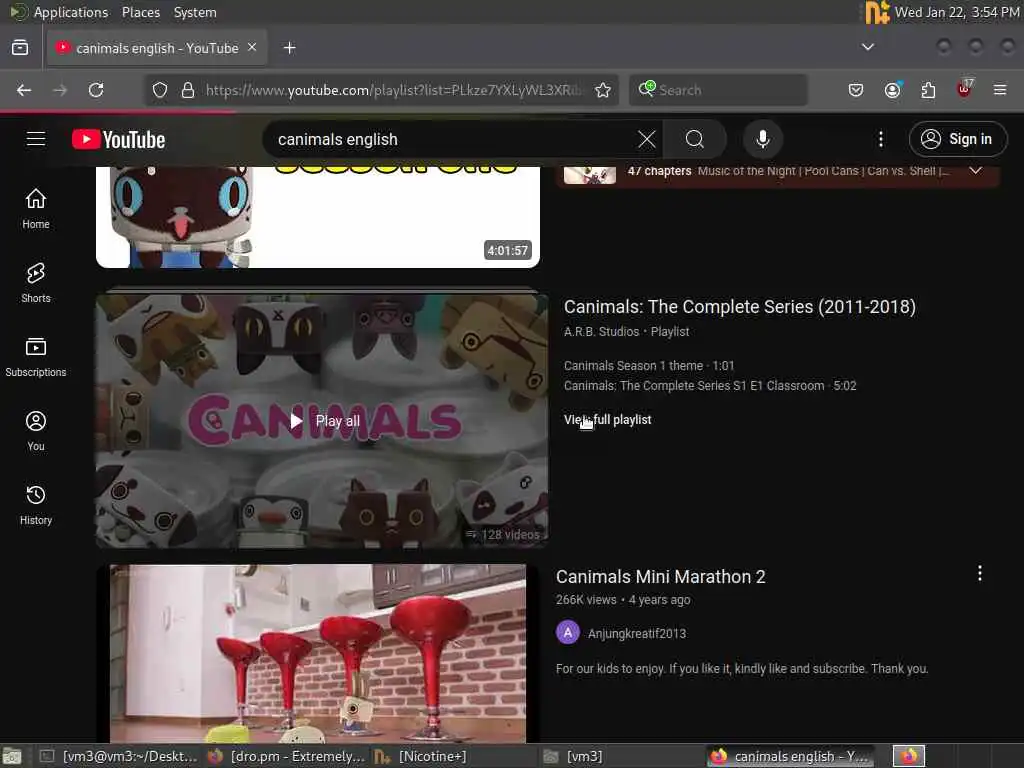Screen dimensions: 1024x768
Task: Open the Places menu
Action: [x=140, y=12]
